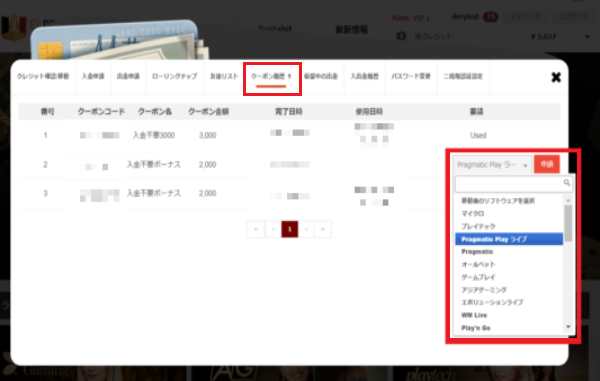The height and width of the screenshot is (381, 600).
Task: Go to first page with double-left arrow
Action: click(x=256, y=229)
